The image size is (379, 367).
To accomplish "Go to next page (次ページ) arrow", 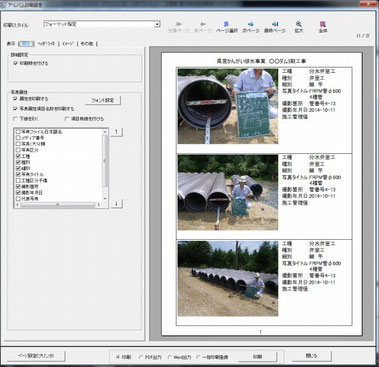I will pos(251,24).
